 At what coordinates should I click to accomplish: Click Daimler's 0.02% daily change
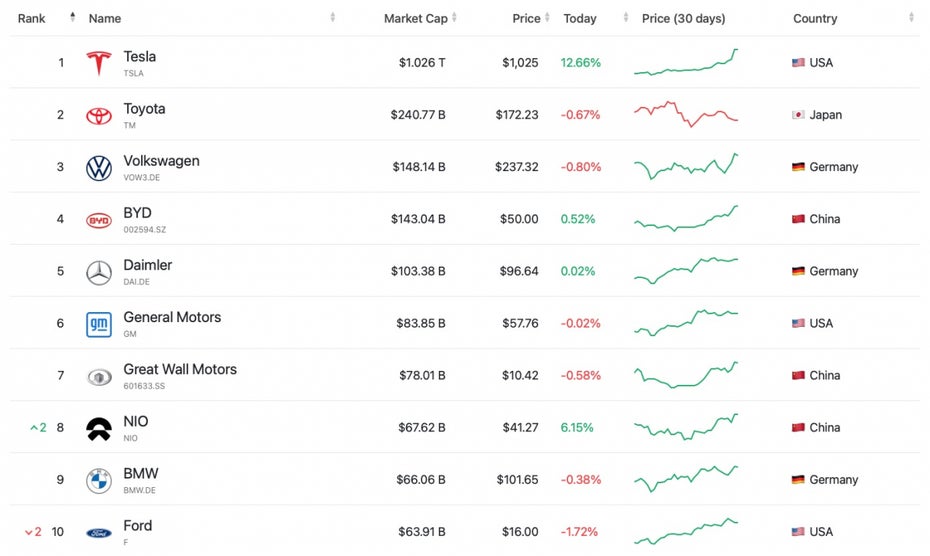(x=578, y=271)
